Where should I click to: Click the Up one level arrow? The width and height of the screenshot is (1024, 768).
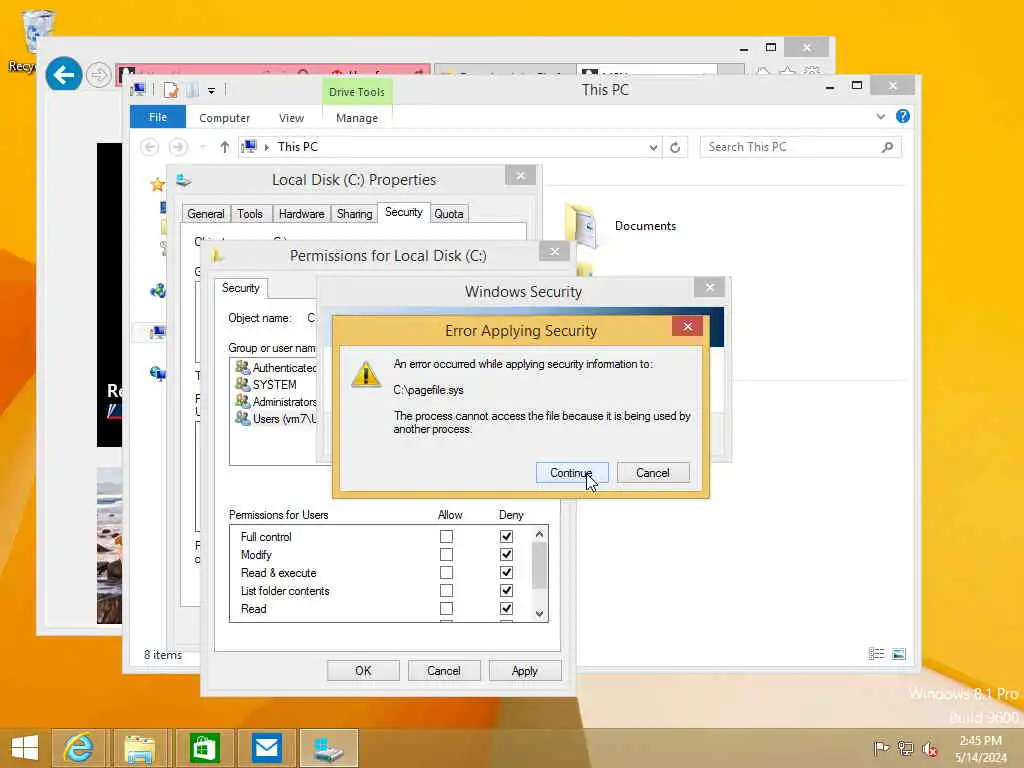225,148
